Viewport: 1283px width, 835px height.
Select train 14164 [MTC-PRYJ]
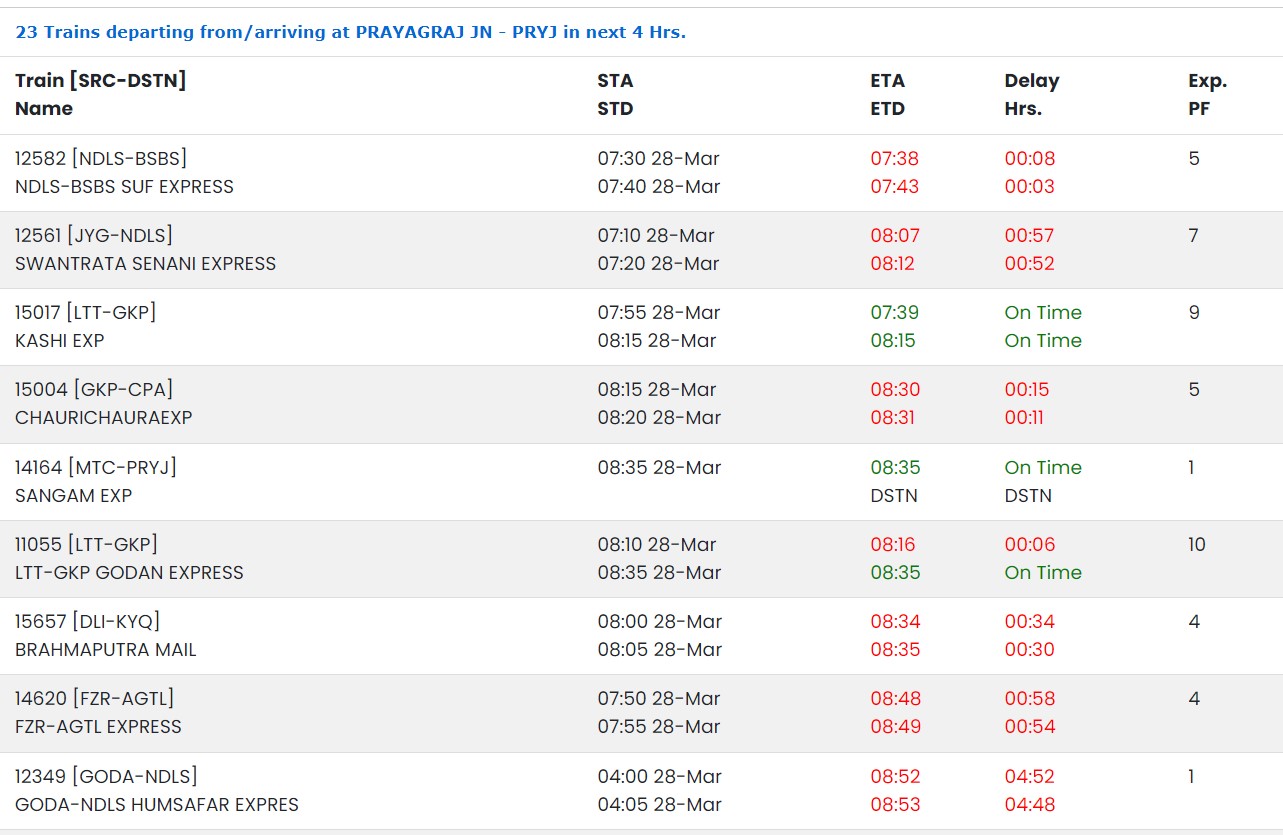point(96,467)
